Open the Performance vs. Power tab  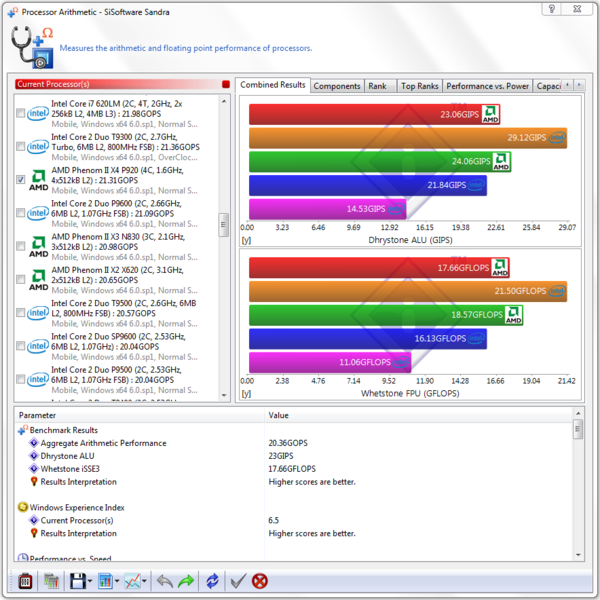point(488,86)
